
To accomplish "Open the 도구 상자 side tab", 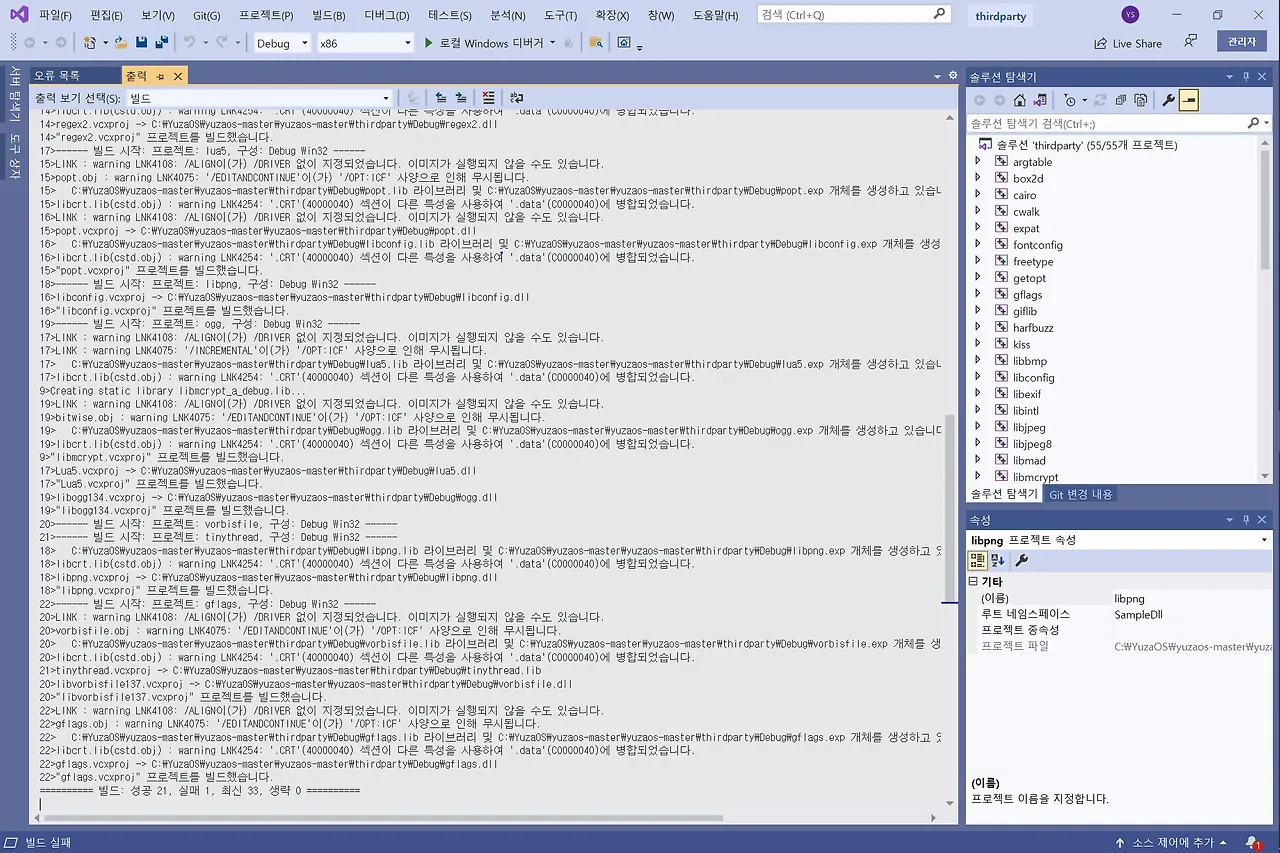I will point(13,156).
